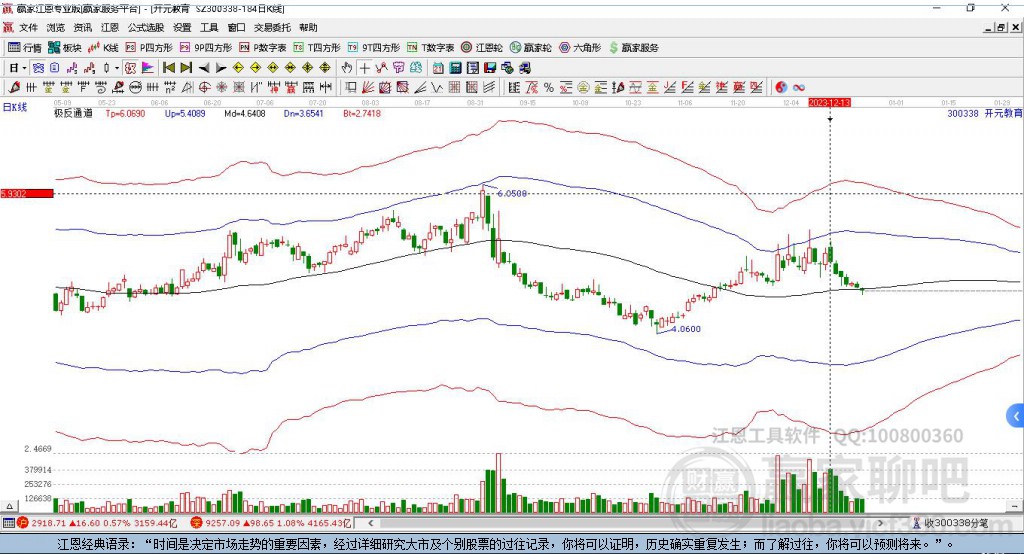Image resolution: width=1024 pixels, height=554 pixels.
Task: Click horizontal scrollbar left arrow
Action: point(370,523)
